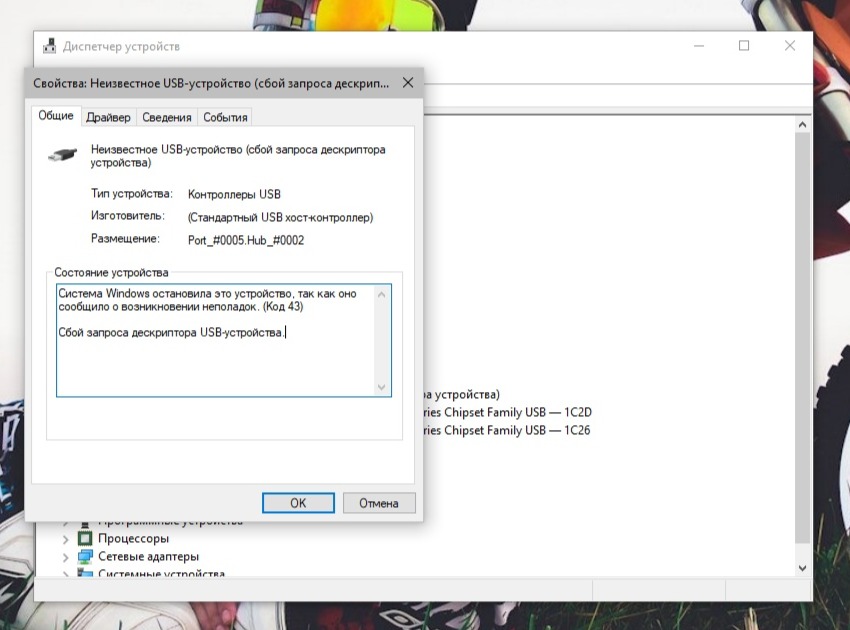Click the Контроллеры USB device type value
Screen dimensions: 850x630
click(x=234, y=194)
